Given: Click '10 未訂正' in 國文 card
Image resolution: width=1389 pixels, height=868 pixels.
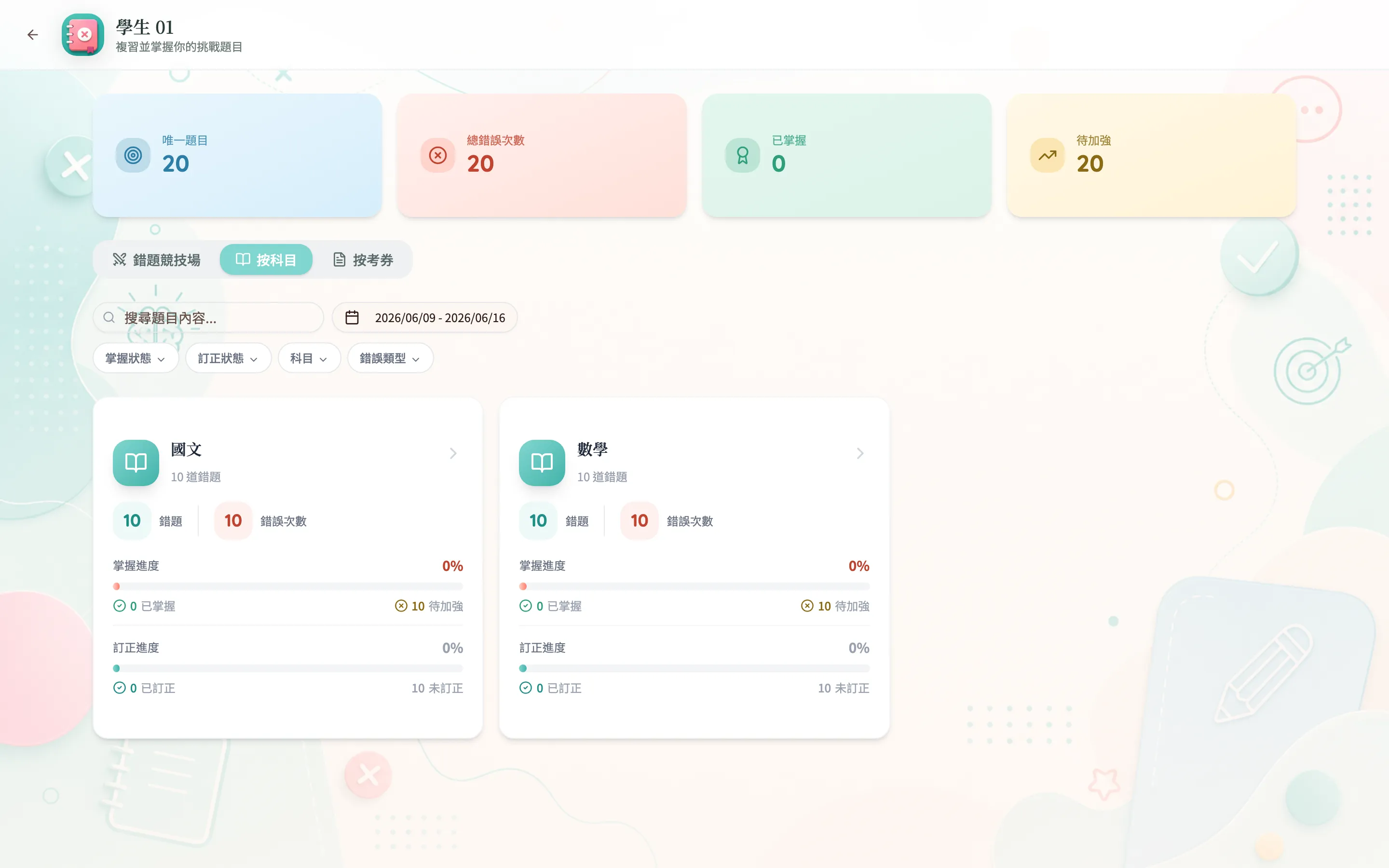Looking at the screenshot, I should [437, 688].
